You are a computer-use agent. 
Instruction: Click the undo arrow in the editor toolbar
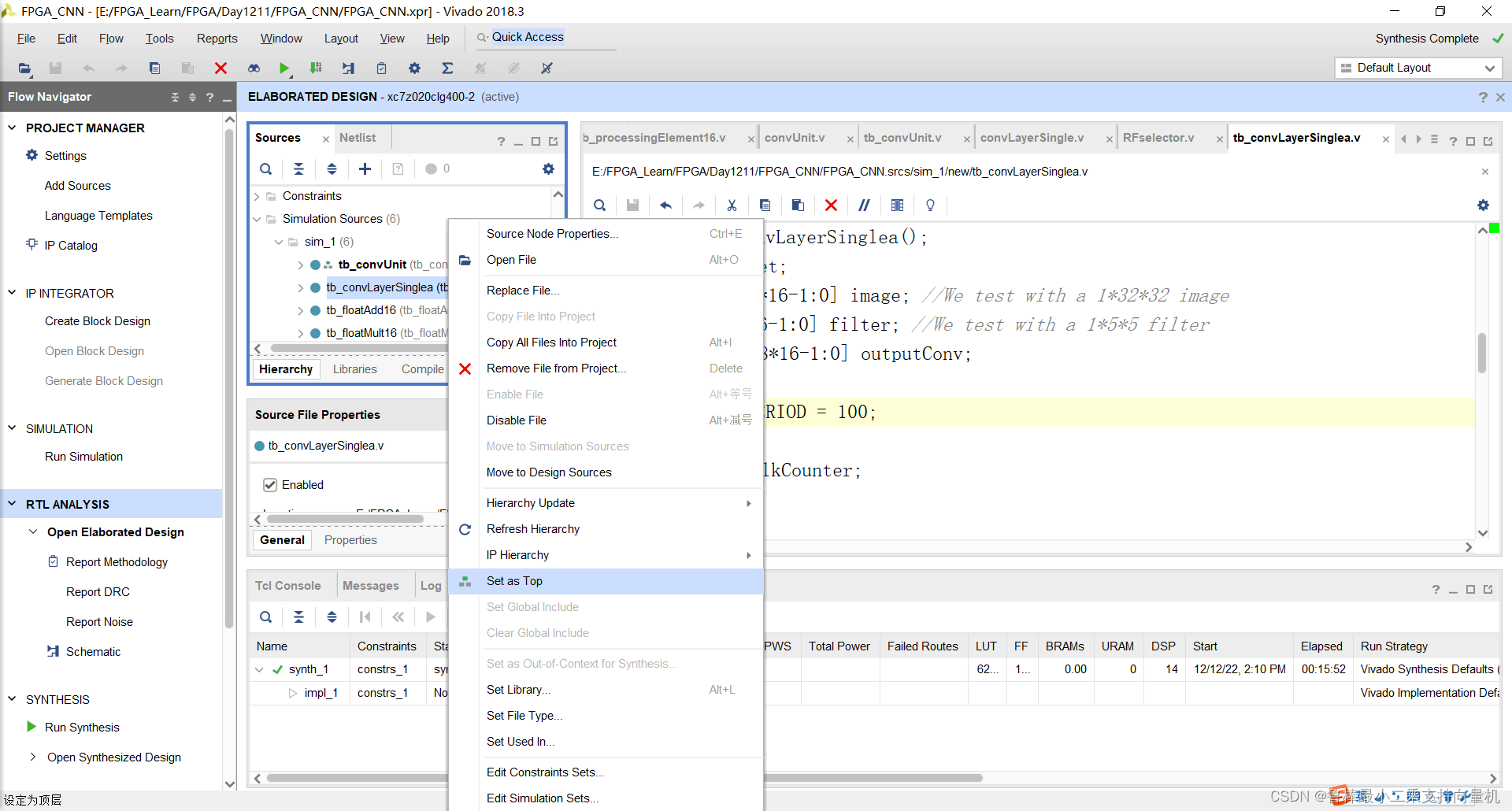coord(665,205)
